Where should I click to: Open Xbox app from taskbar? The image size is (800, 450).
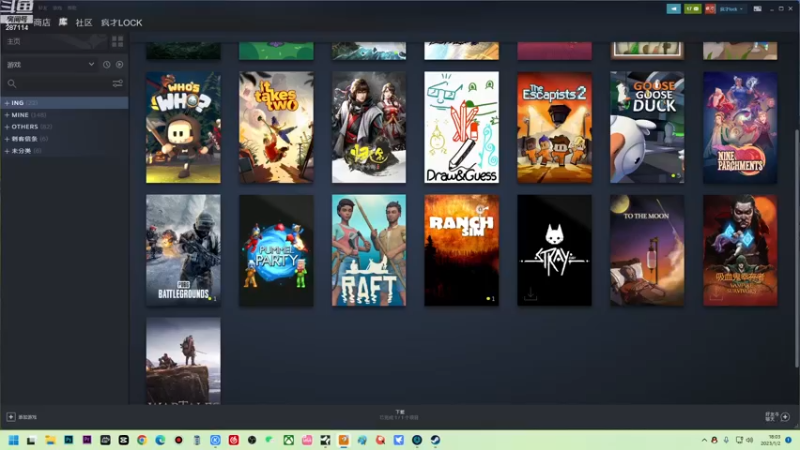click(x=289, y=440)
